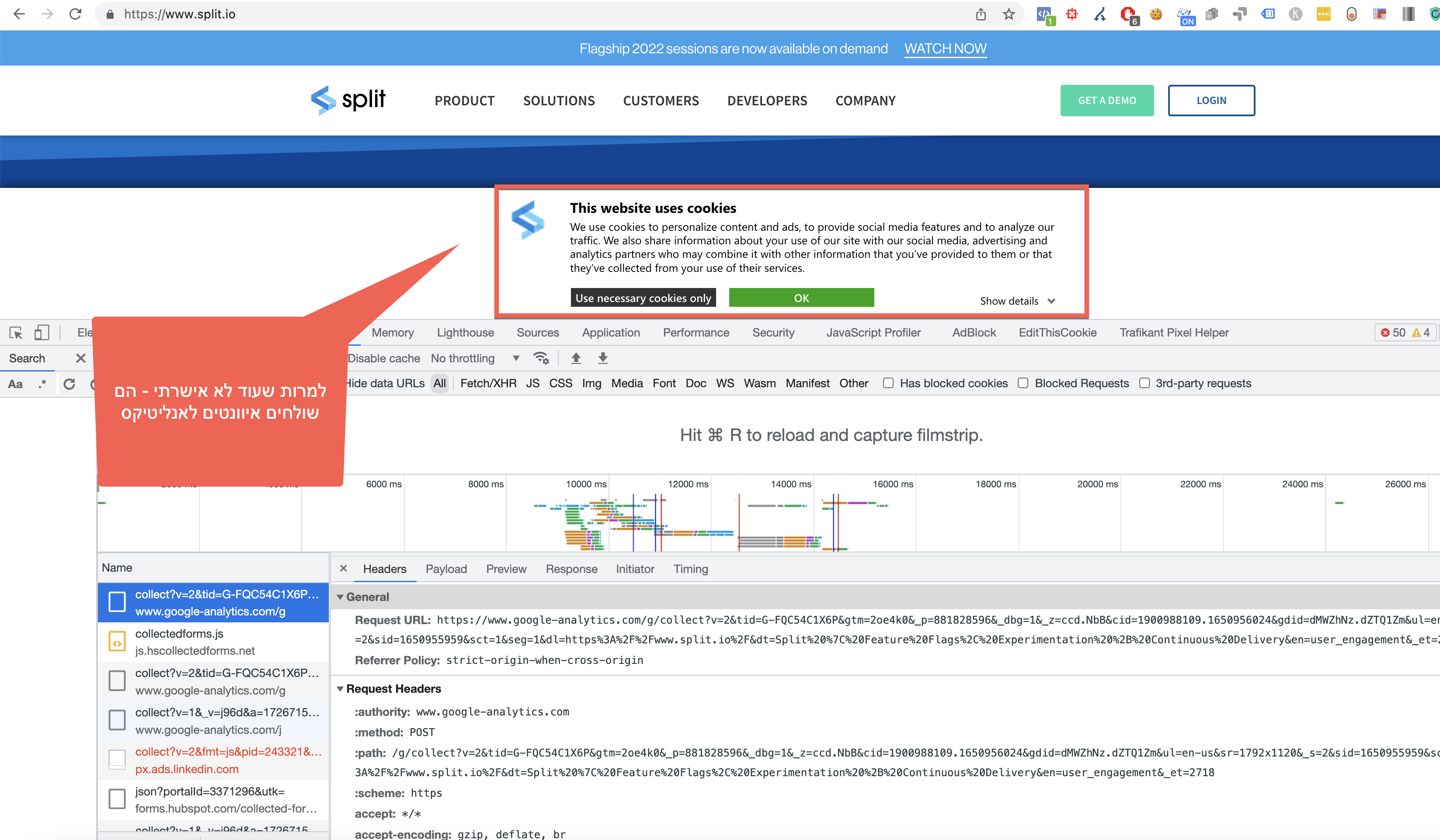Click the LOGIN button
1440x840 pixels.
point(1211,101)
